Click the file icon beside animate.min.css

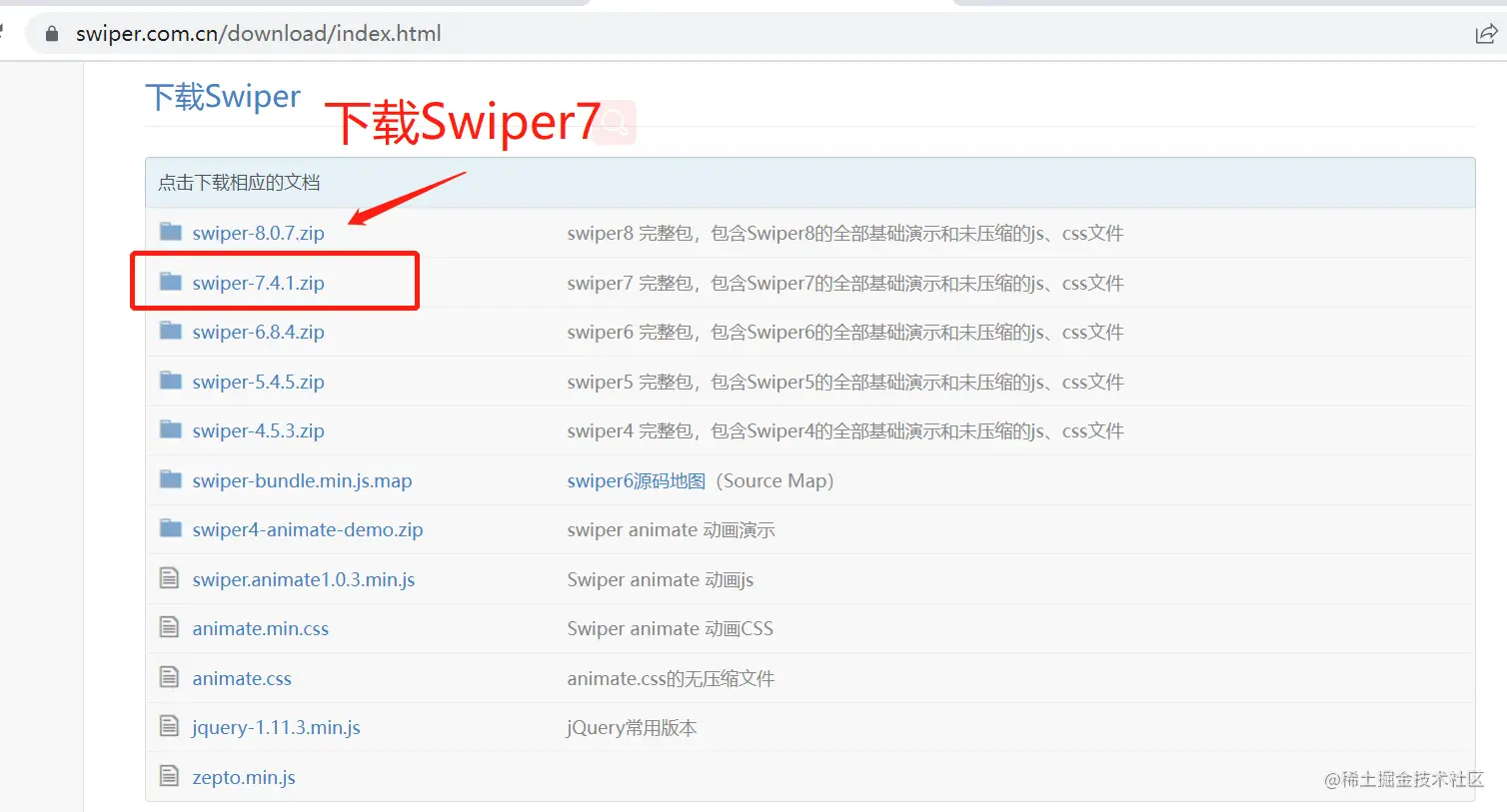pos(170,627)
